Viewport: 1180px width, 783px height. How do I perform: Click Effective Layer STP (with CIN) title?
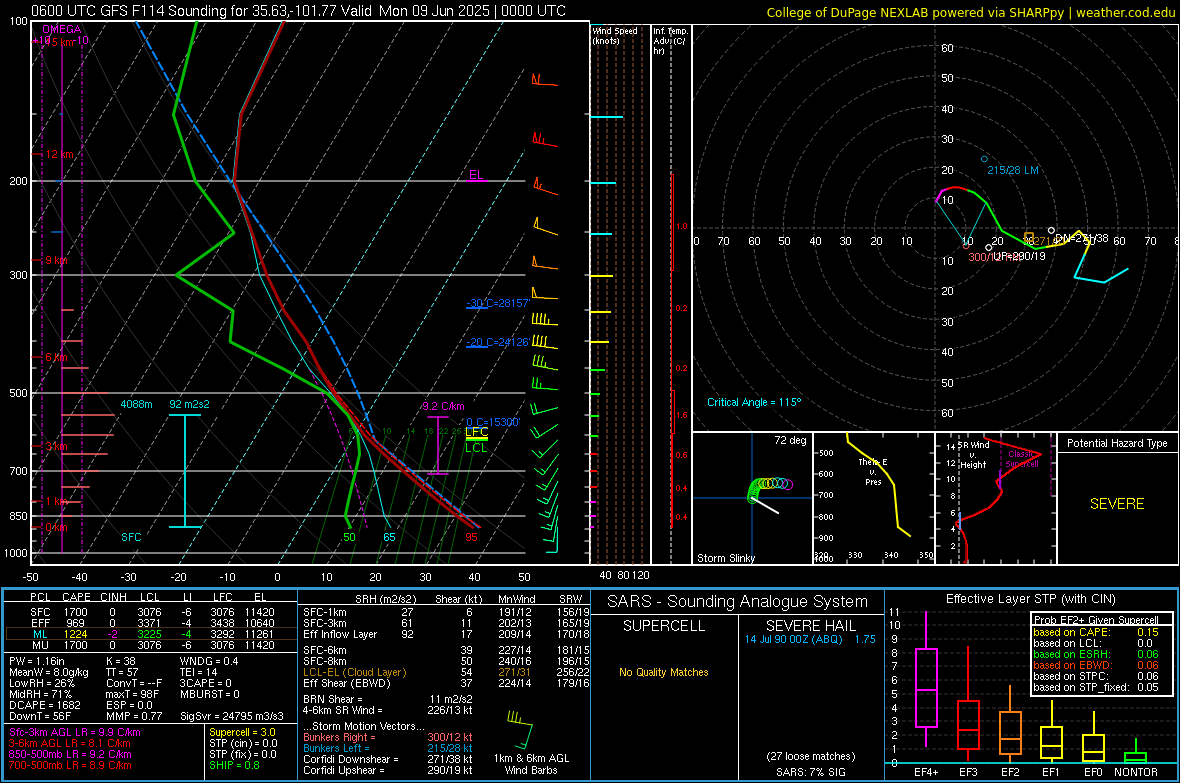[1030, 599]
